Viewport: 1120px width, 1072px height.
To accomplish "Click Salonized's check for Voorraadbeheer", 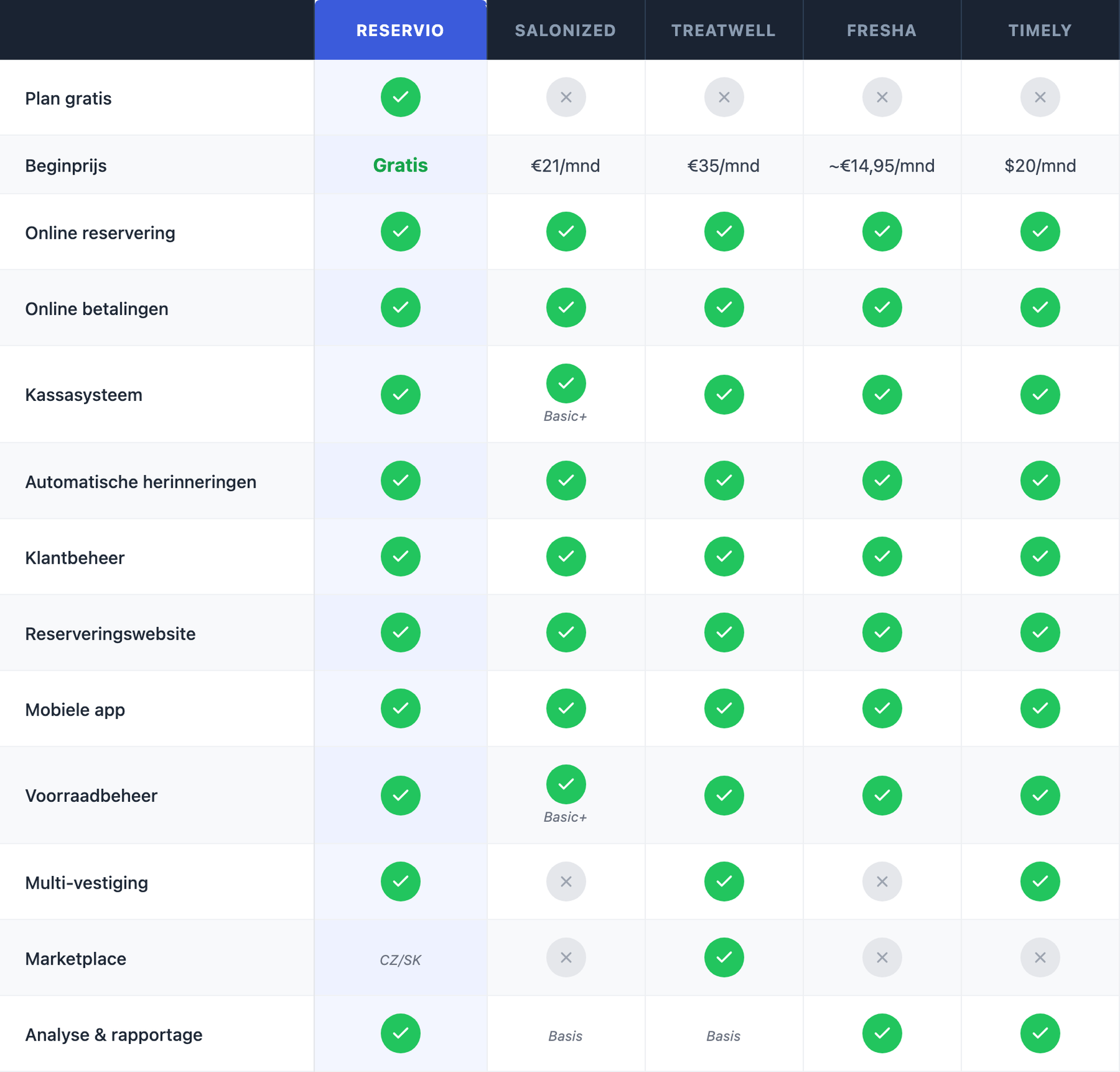I will [566, 784].
